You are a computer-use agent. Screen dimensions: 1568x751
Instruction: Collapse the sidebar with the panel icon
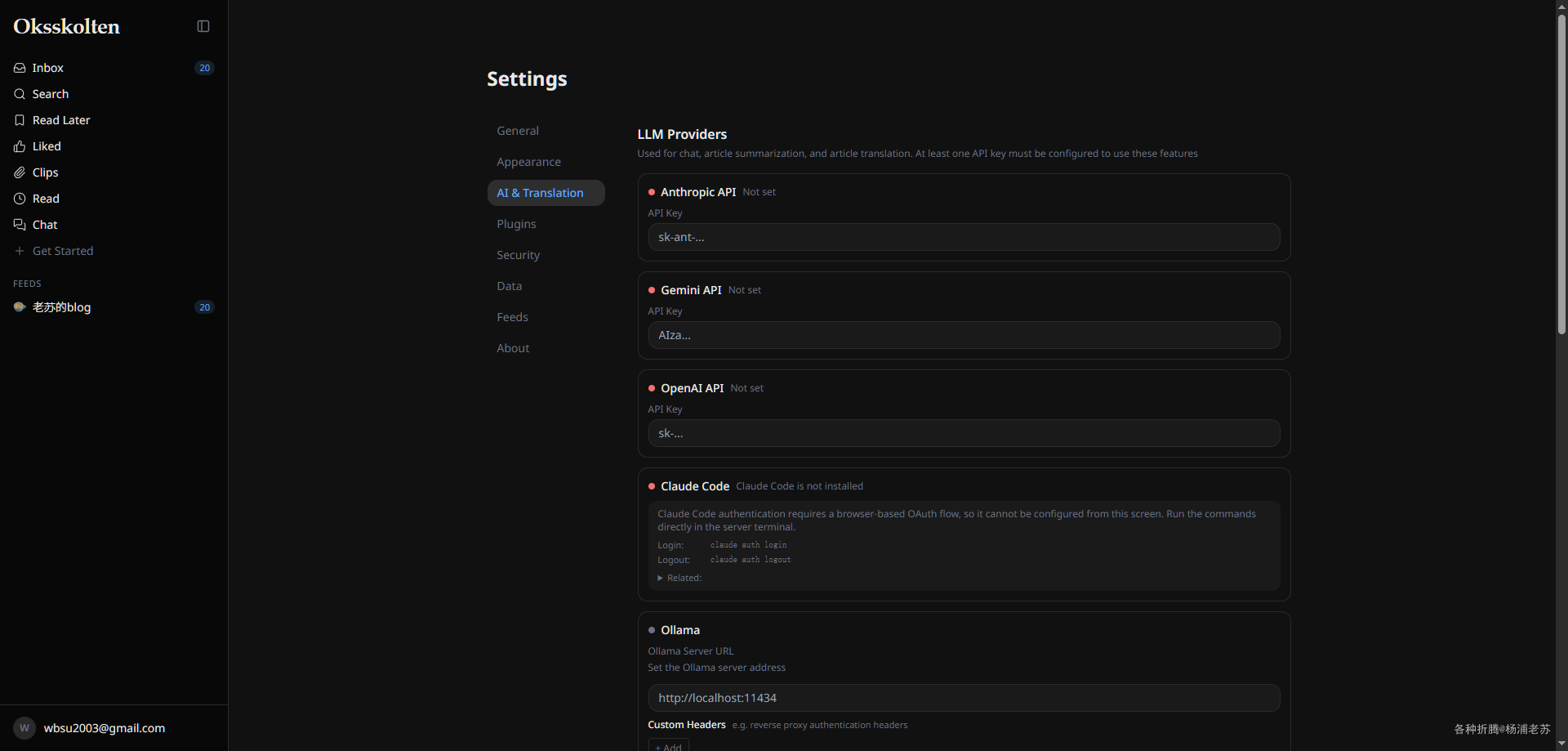pos(203,26)
